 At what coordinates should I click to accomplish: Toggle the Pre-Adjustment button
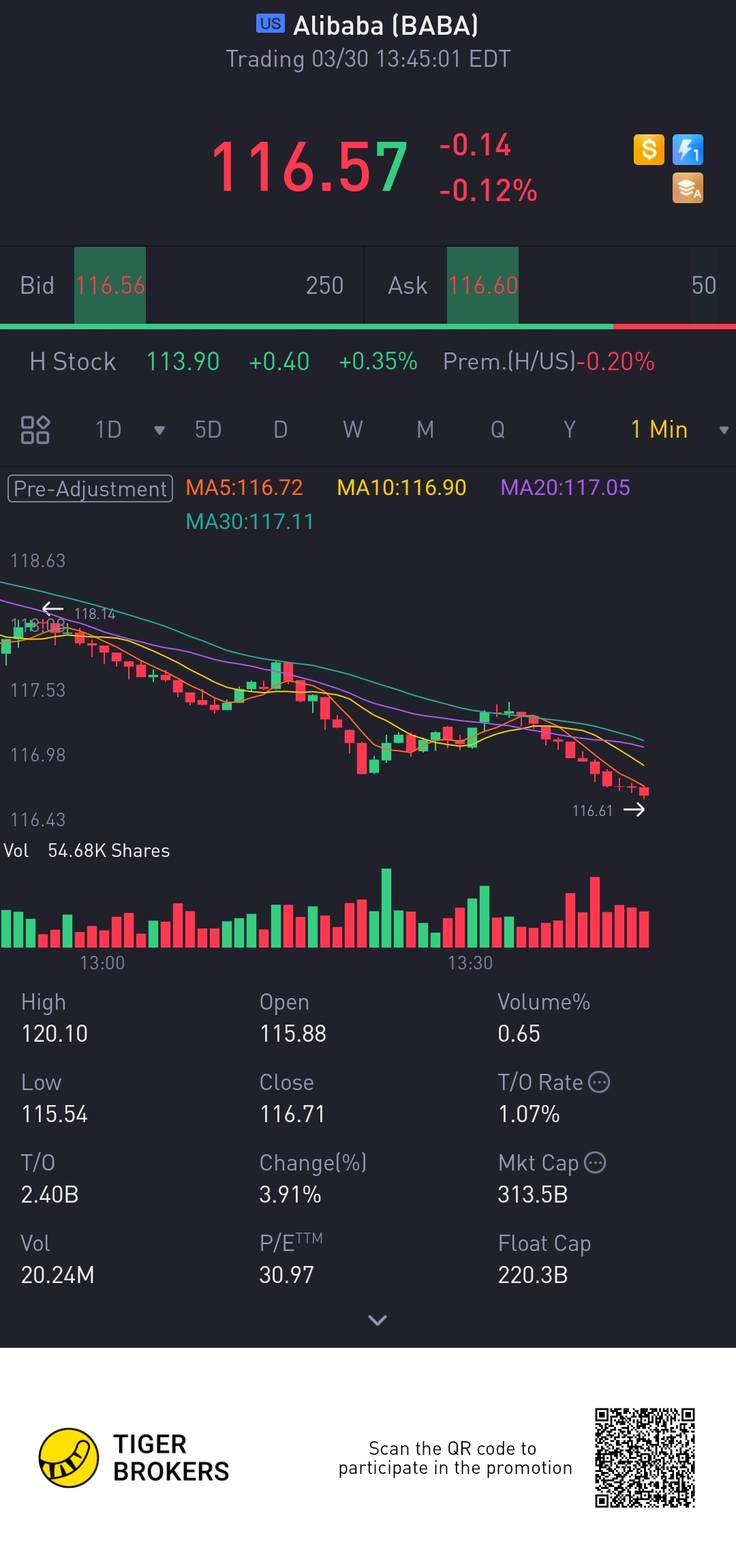pos(90,488)
